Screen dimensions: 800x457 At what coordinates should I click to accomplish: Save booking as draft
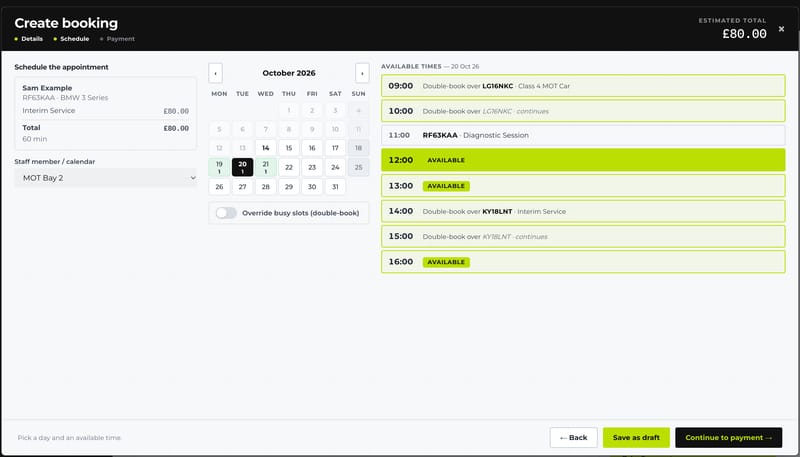636,438
